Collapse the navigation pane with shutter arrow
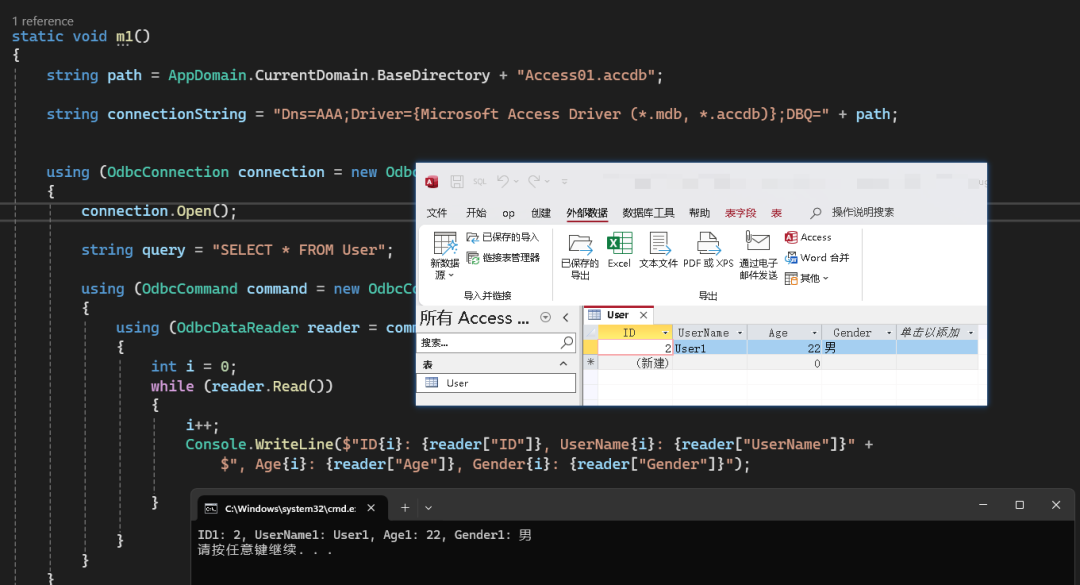This screenshot has height=585, width=1080. 565,318
